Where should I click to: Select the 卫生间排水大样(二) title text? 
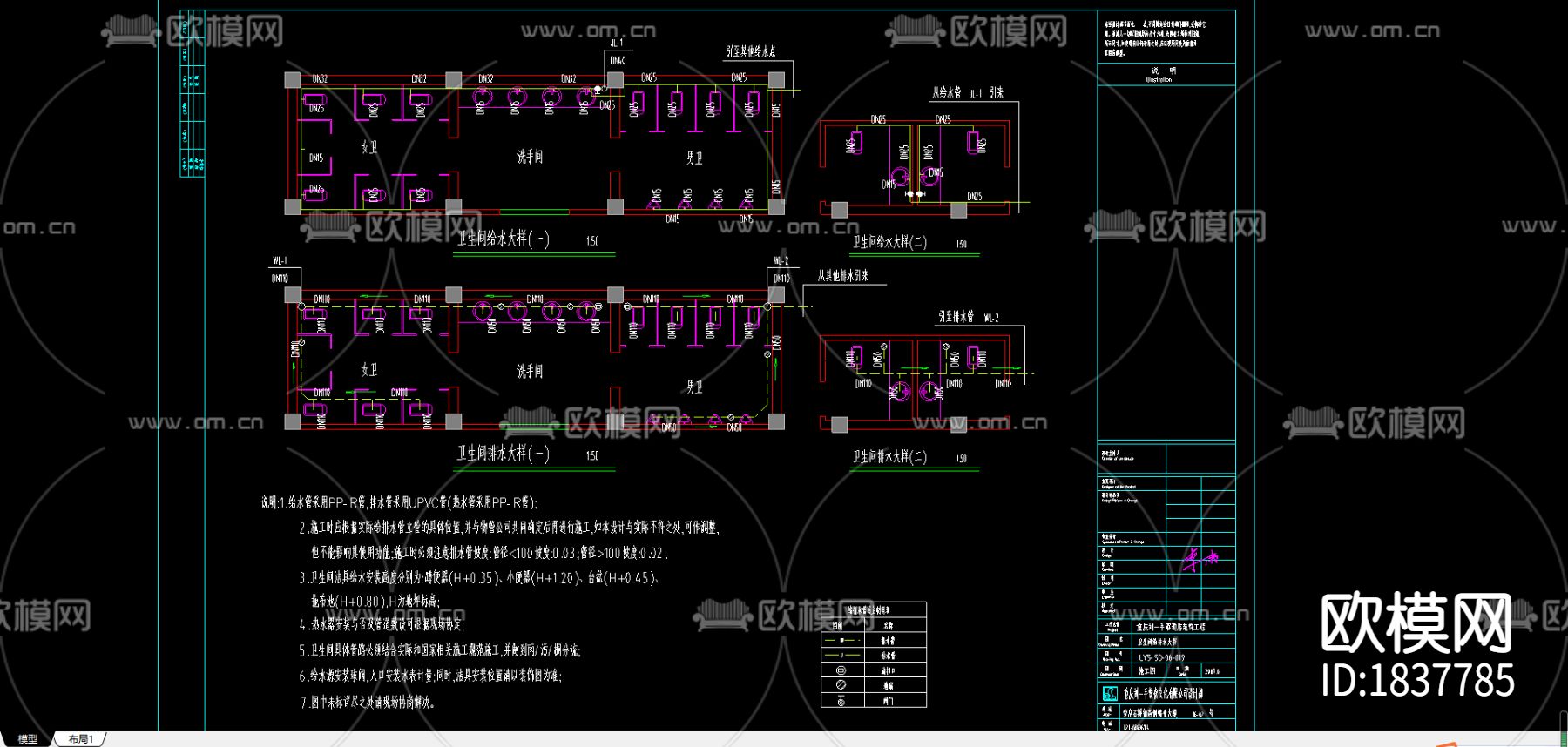point(889,457)
